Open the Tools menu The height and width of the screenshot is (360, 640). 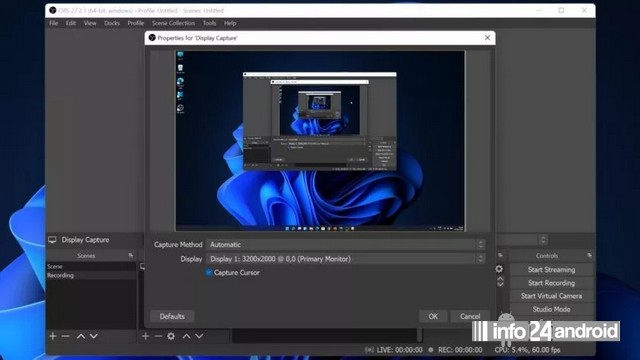[209, 23]
